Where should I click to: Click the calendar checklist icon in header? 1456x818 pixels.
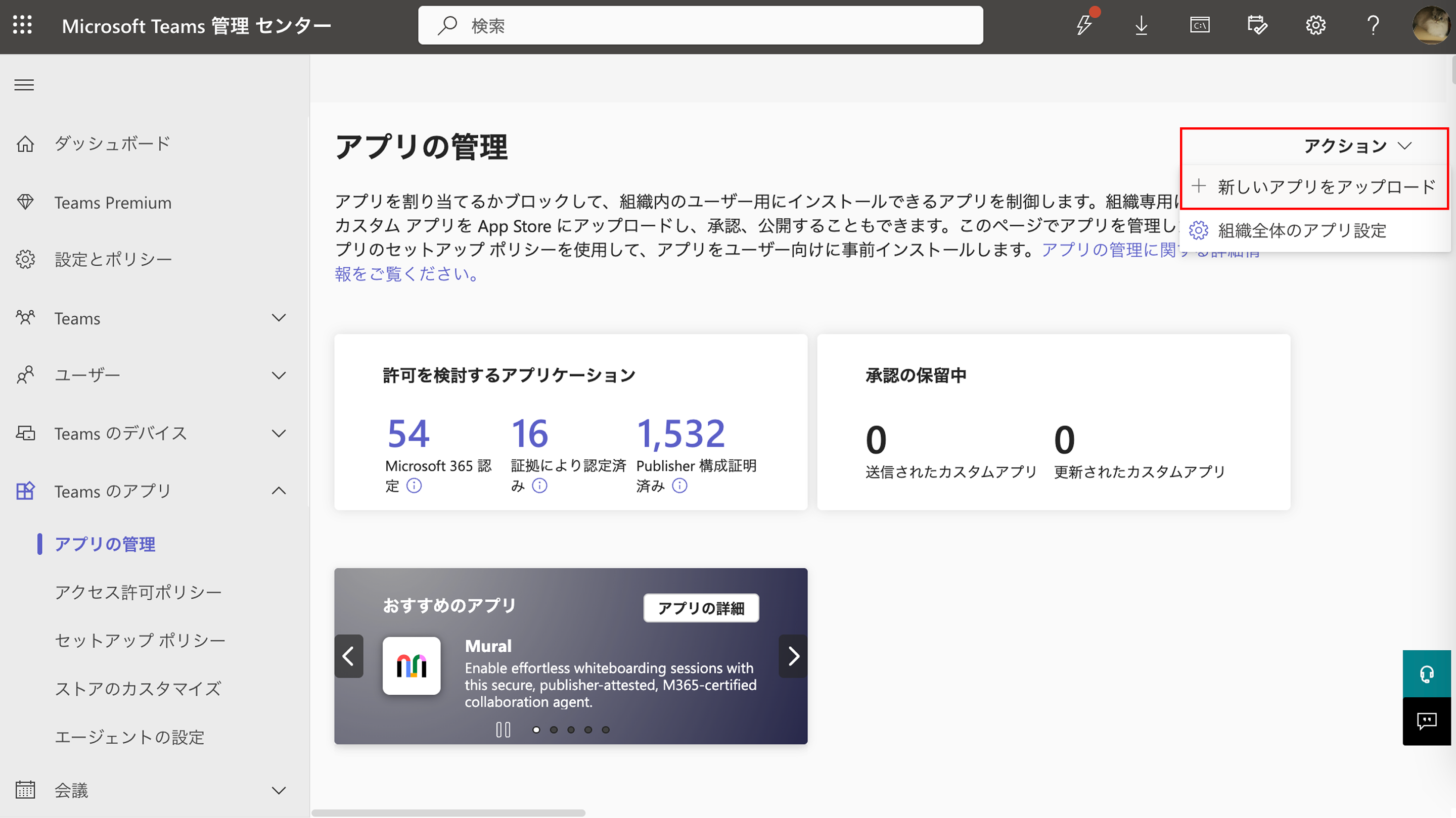coord(1258,25)
